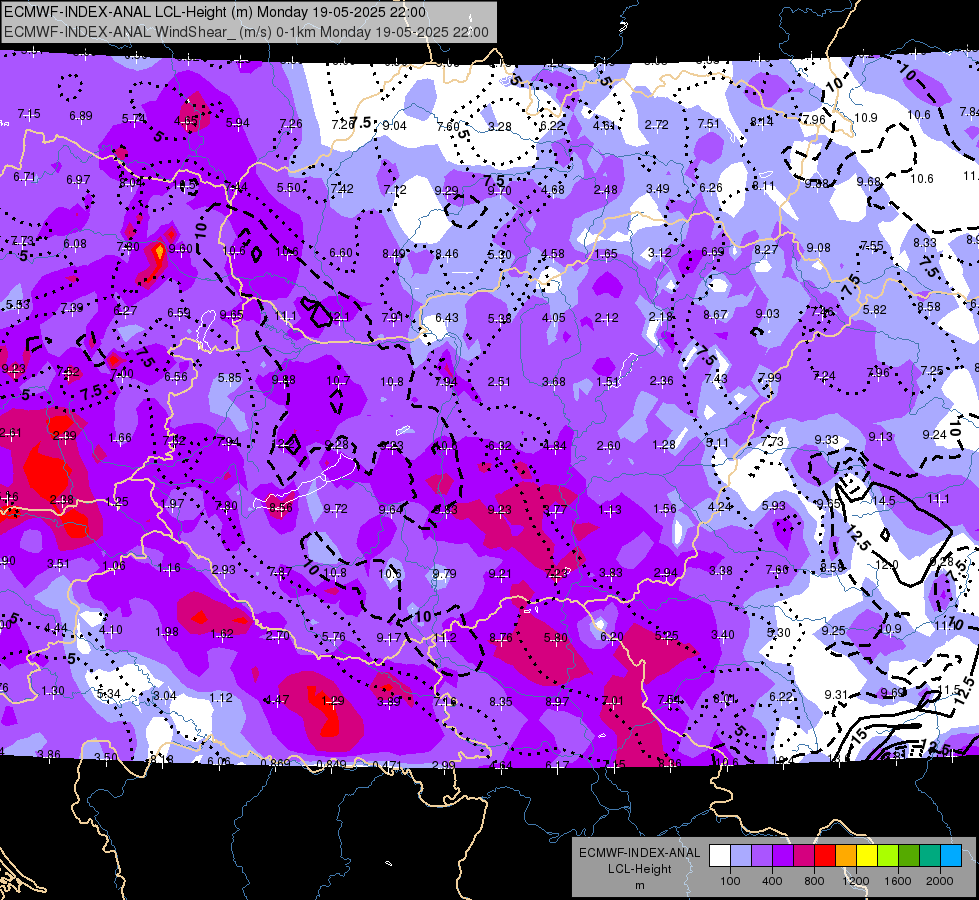Viewport: 979px width, 900px height.
Task: Click the grid value 2.51
Action: [499, 382]
